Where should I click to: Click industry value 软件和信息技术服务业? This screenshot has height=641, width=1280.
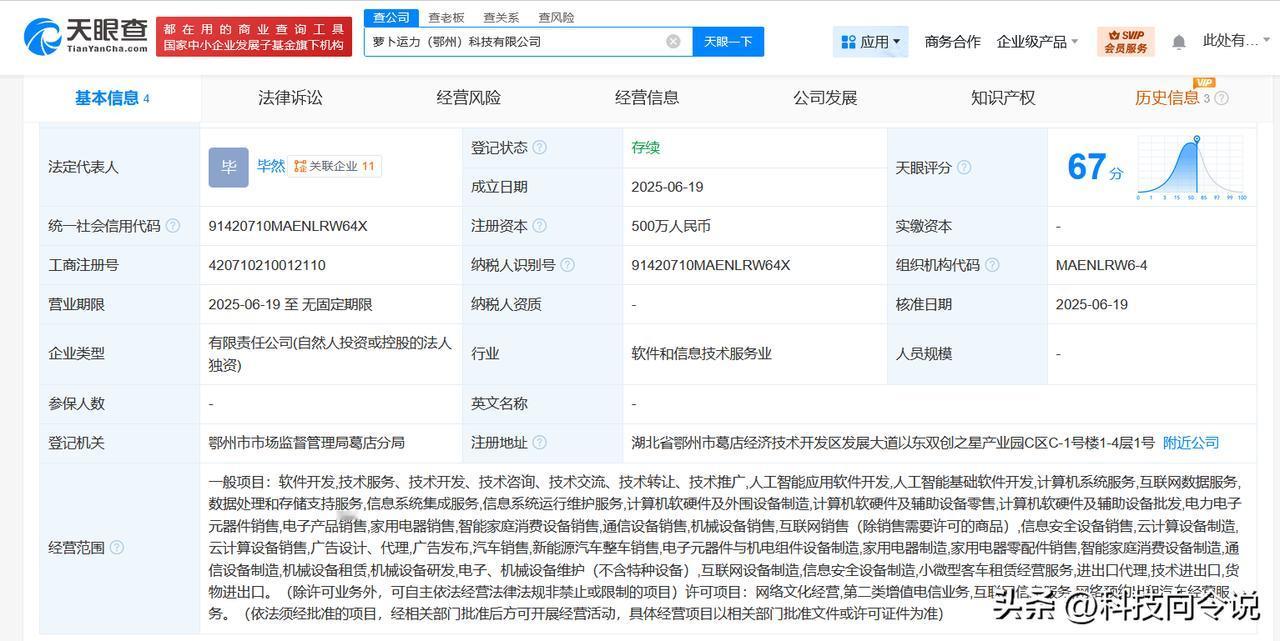701,353
